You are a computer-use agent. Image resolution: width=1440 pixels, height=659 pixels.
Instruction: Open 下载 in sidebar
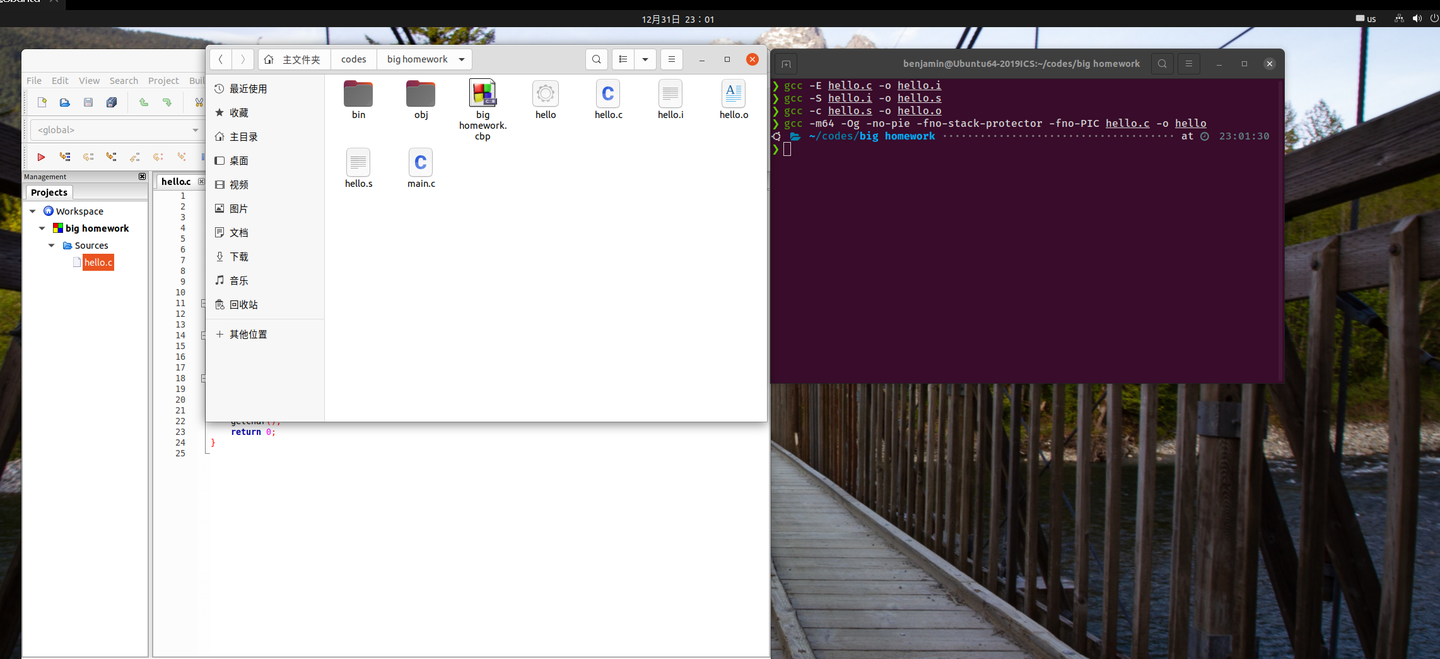point(265,257)
